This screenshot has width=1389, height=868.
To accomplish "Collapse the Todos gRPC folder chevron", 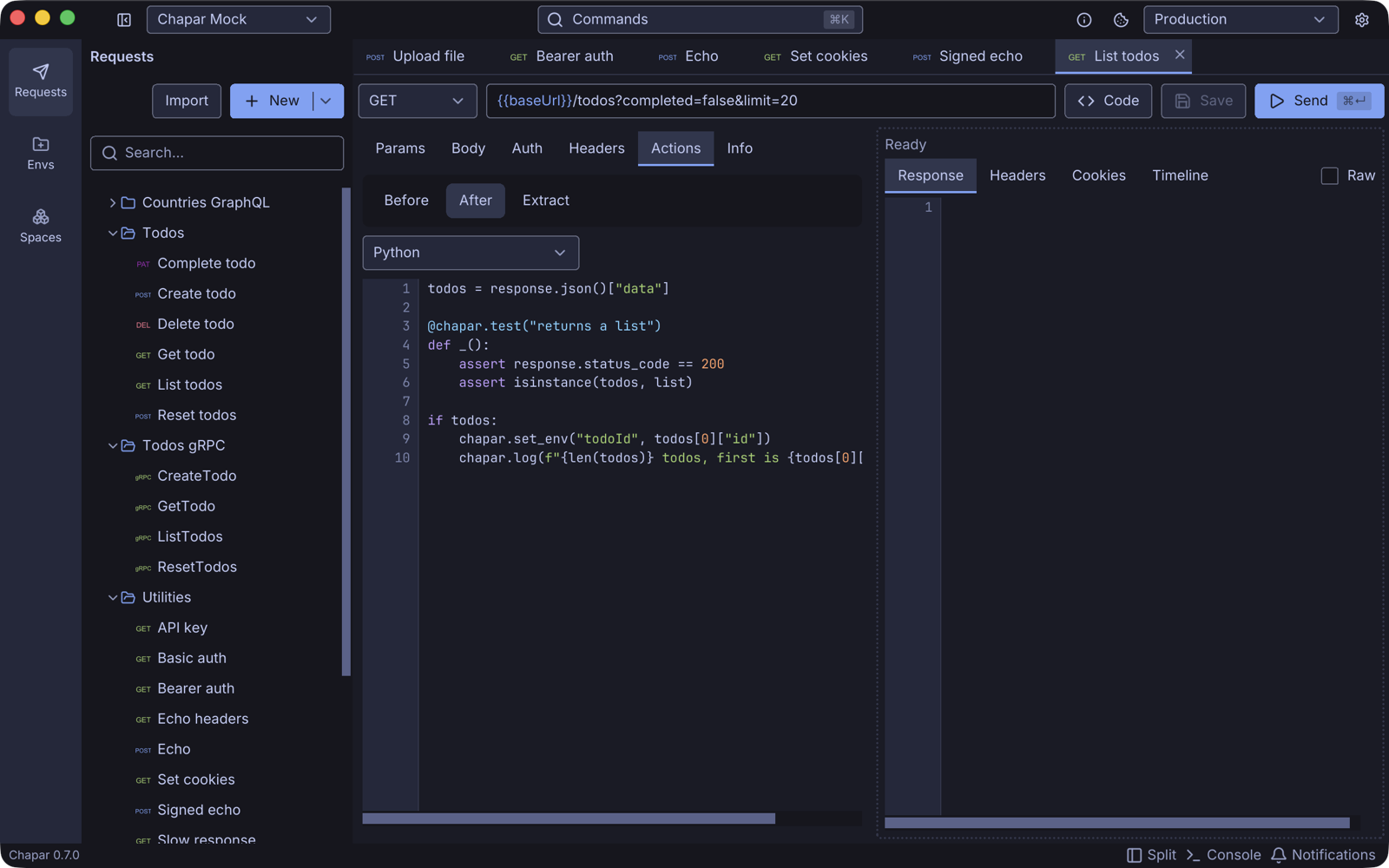I will pyautogui.click(x=112, y=445).
